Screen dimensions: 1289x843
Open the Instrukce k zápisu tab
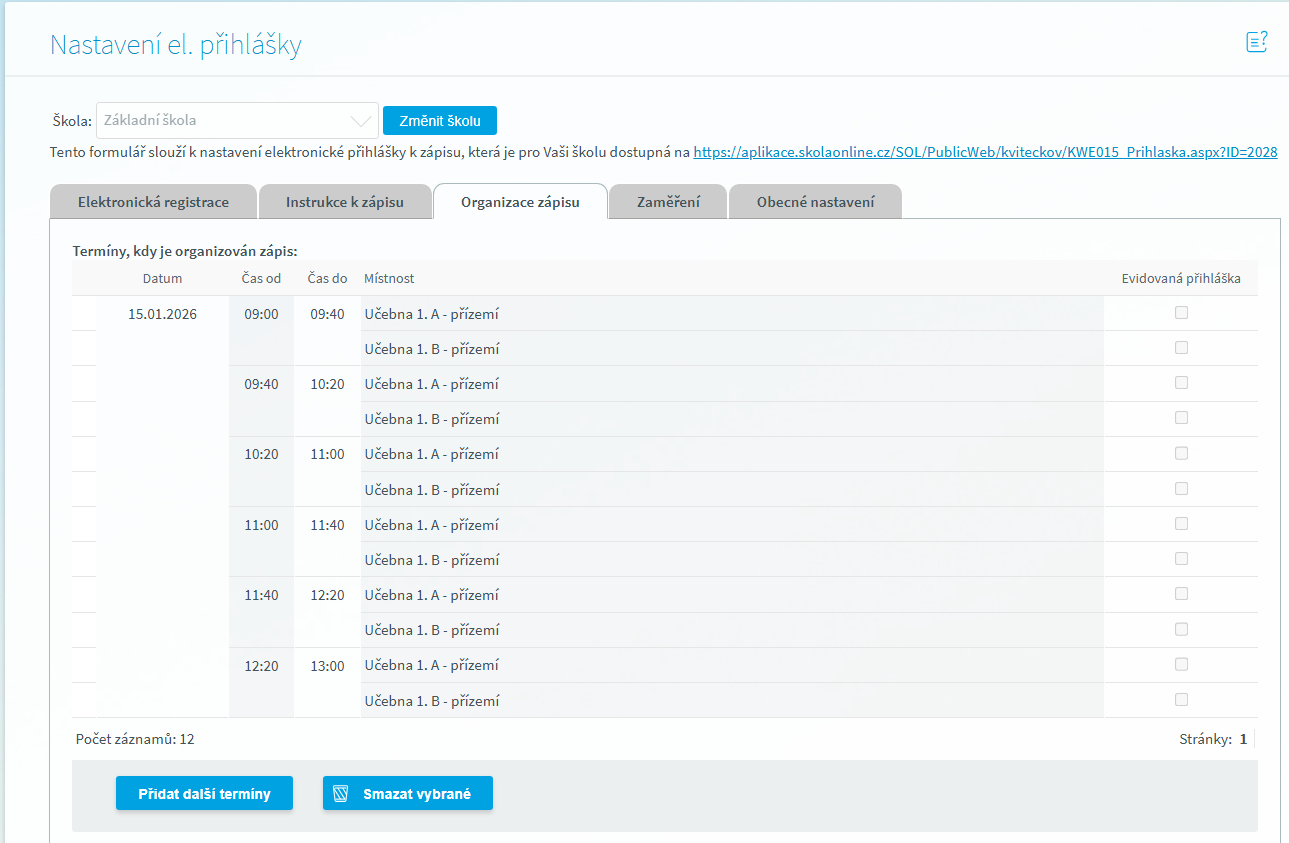[345, 202]
